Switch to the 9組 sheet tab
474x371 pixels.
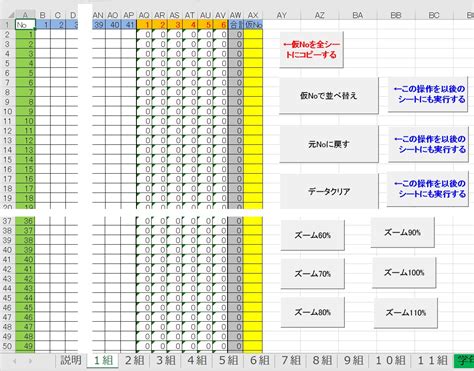(353, 360)
